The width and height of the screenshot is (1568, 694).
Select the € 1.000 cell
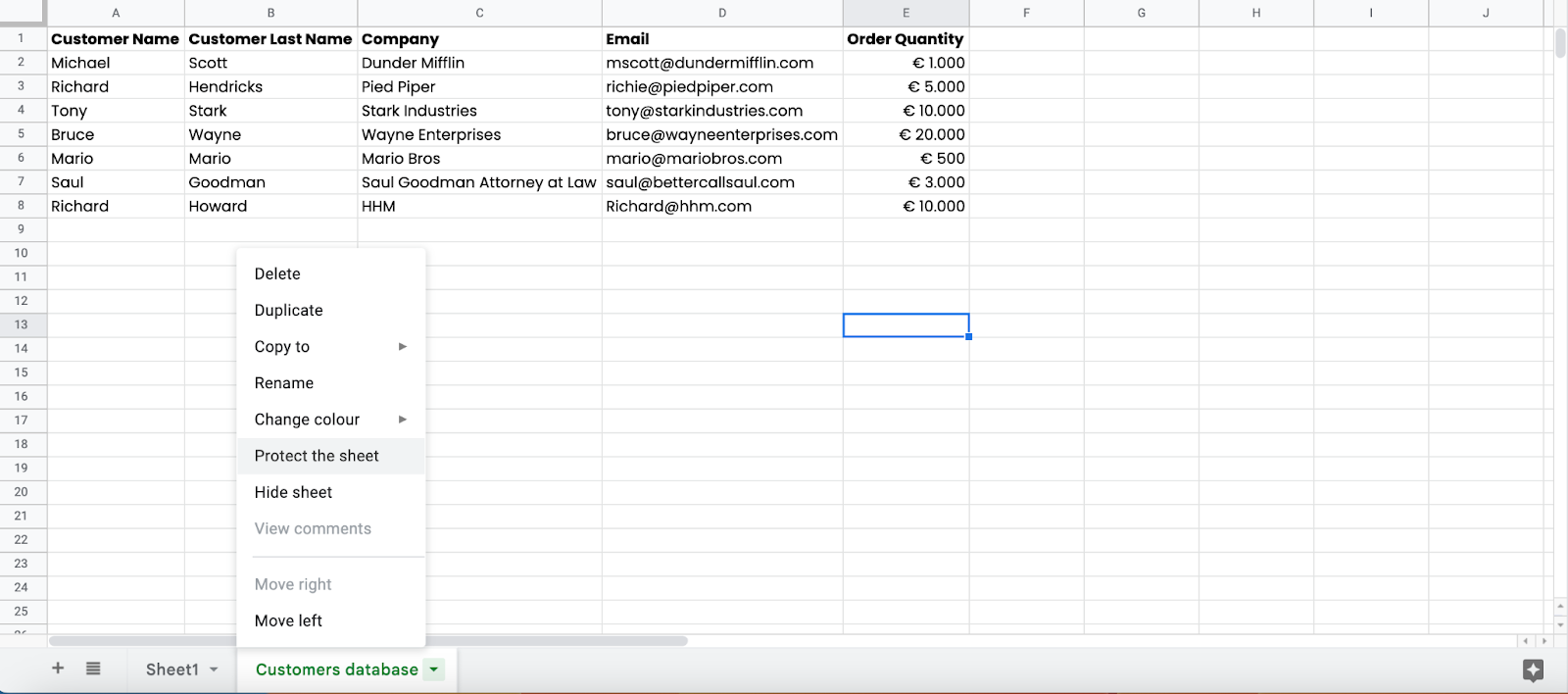point(906,63)
